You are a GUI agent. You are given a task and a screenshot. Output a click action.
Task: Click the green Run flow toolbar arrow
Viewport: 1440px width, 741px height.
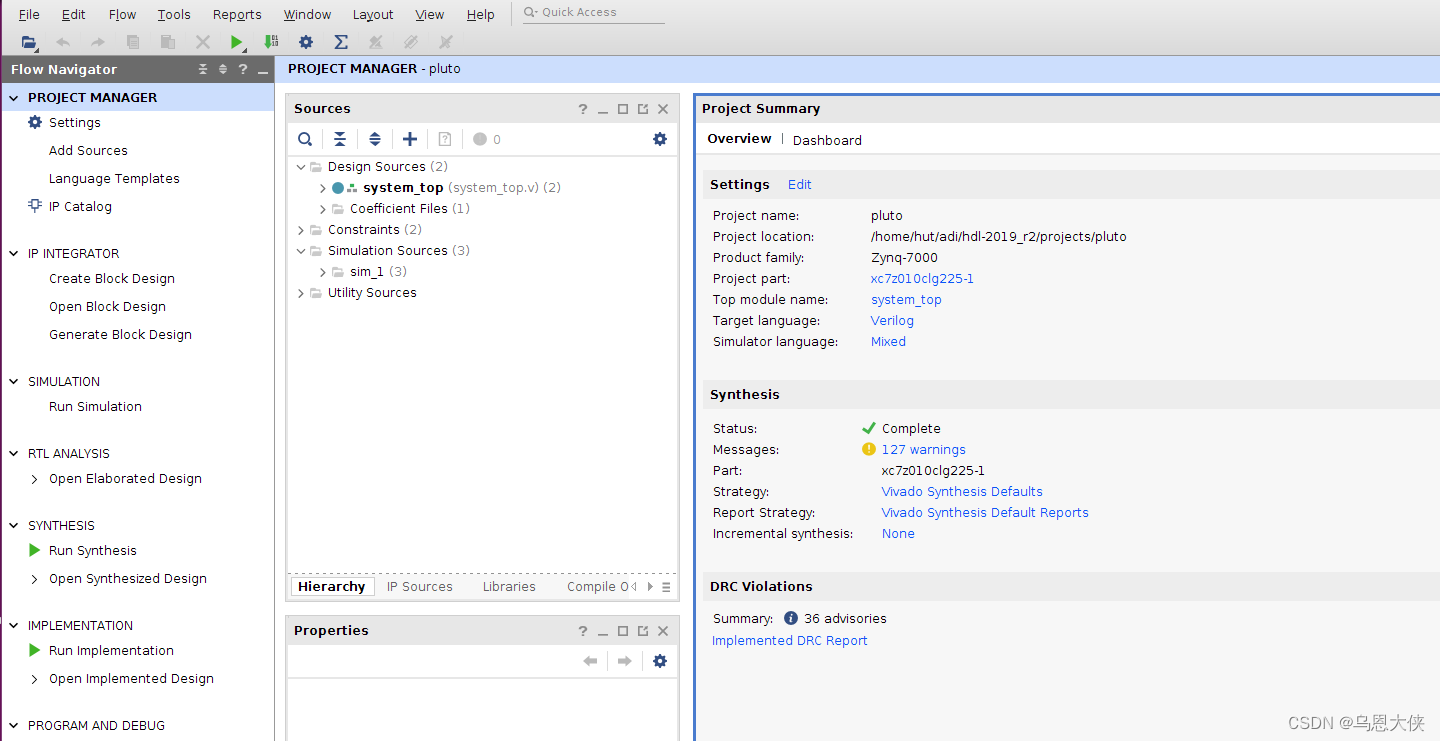(x=237, y=42)
